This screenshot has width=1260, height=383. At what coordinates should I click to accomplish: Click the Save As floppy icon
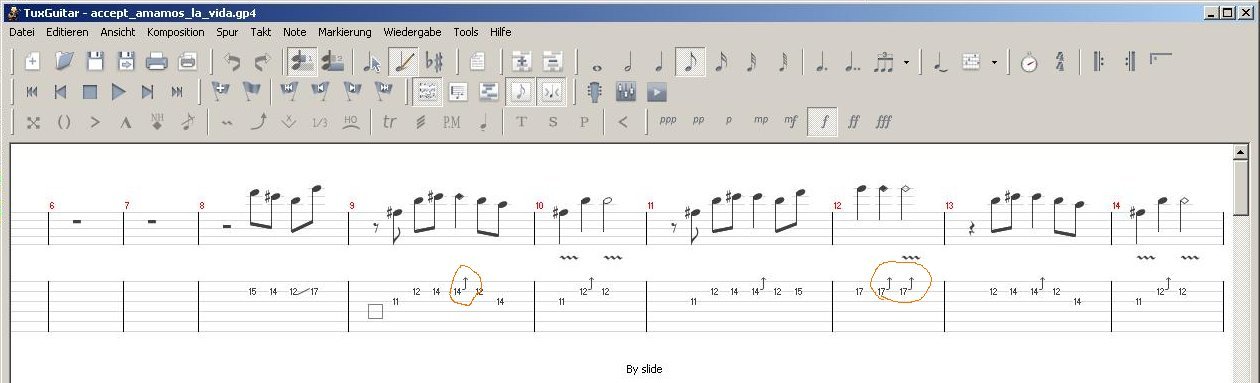pyautogui.click(x=127, y=62)
